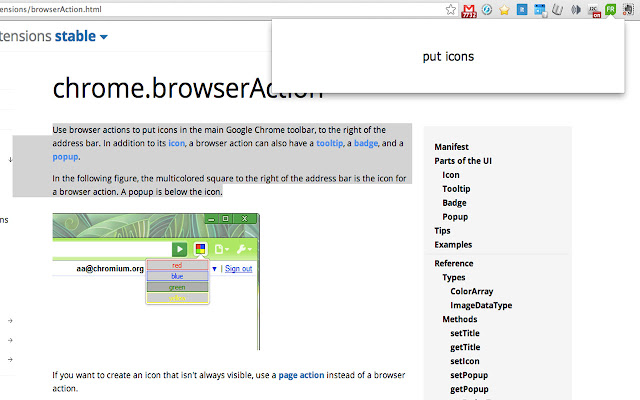
Task: Click the yellow star extension icon
Action: pyautogui.click(x=504, y=10)
